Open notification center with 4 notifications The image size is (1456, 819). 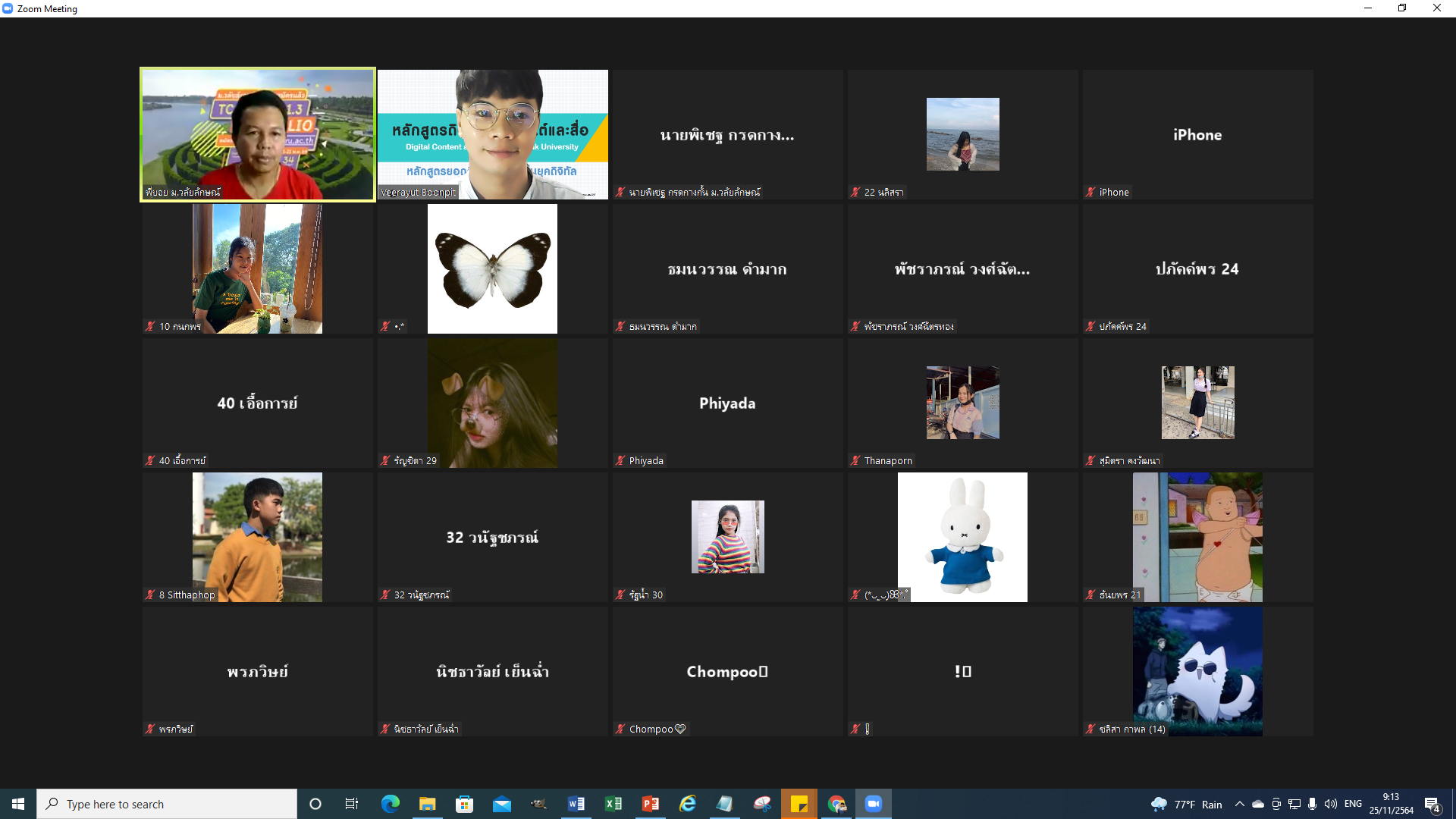(1432, 805)
